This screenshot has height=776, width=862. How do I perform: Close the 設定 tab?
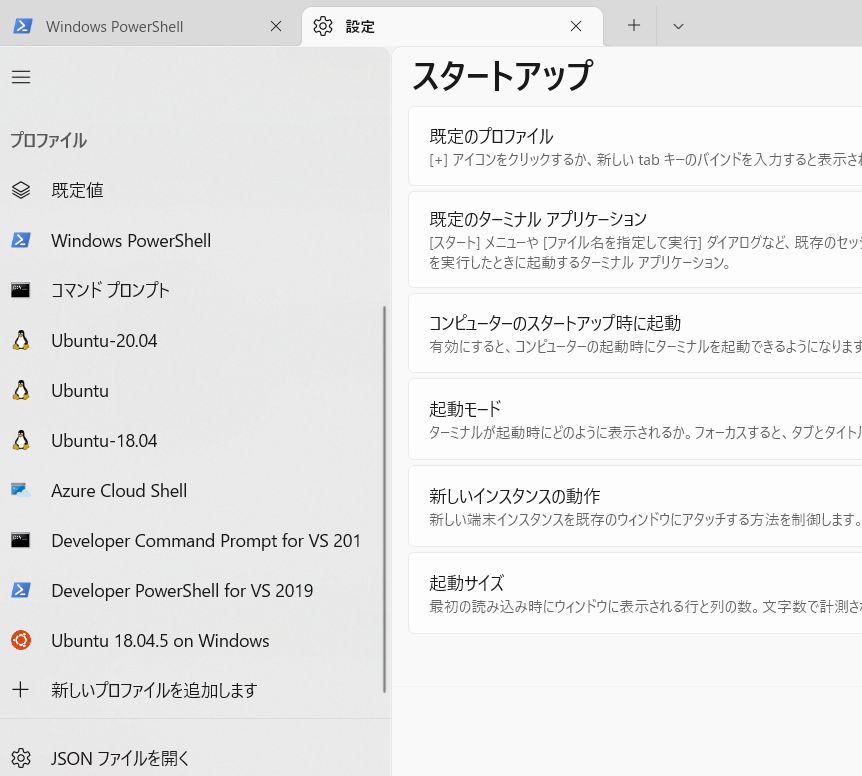576,26
